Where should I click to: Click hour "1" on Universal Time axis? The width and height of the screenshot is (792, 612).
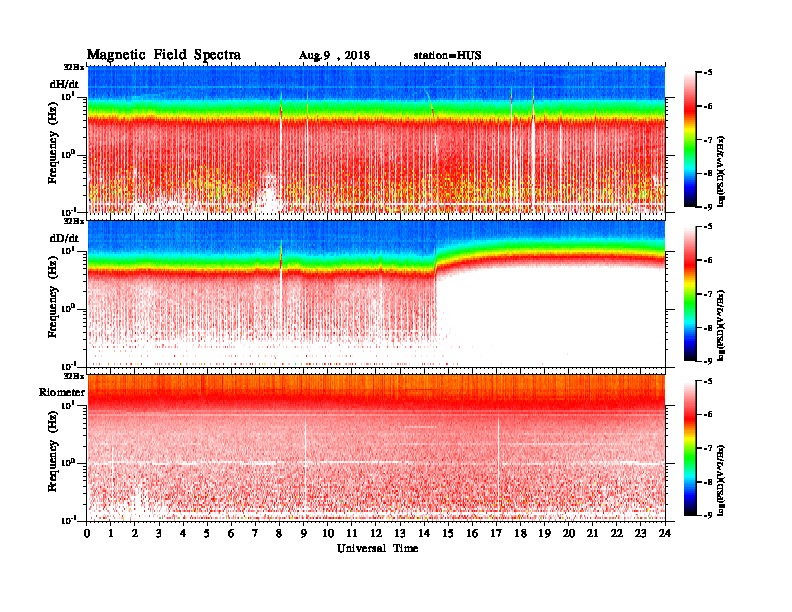pyautogui.click(x=111, y=533)
